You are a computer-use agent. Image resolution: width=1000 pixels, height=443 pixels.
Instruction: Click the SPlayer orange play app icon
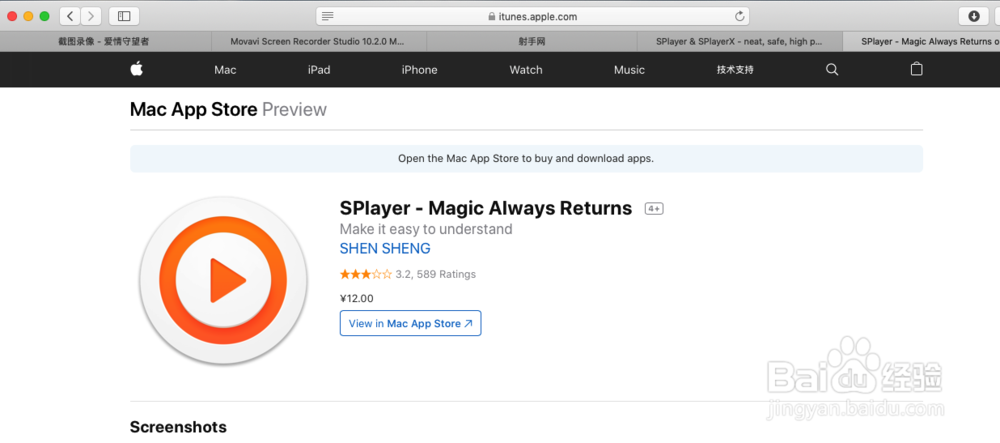pyautogui.click(x=223, y=279)
